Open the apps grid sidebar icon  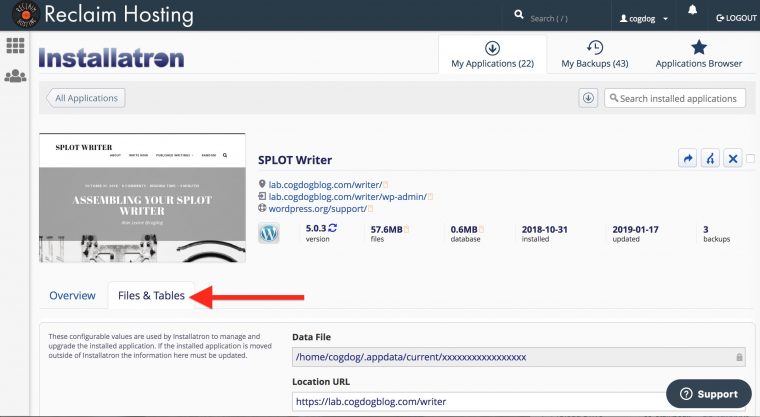(15, 46)
